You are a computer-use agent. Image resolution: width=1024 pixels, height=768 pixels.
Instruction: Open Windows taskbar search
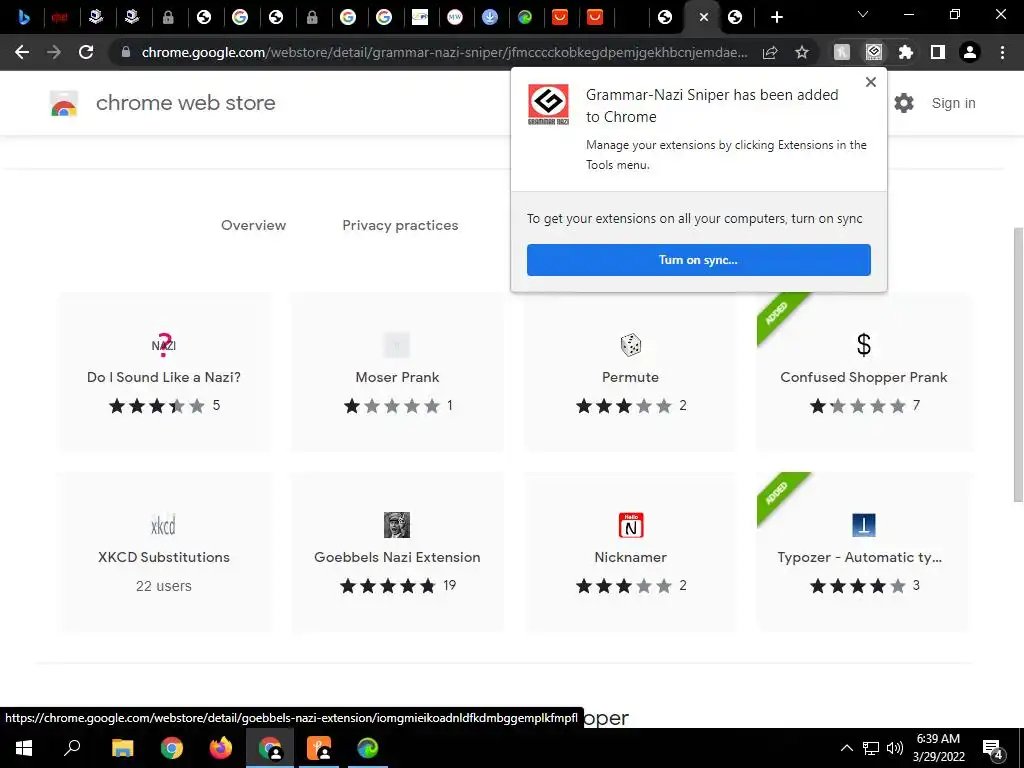72,748
